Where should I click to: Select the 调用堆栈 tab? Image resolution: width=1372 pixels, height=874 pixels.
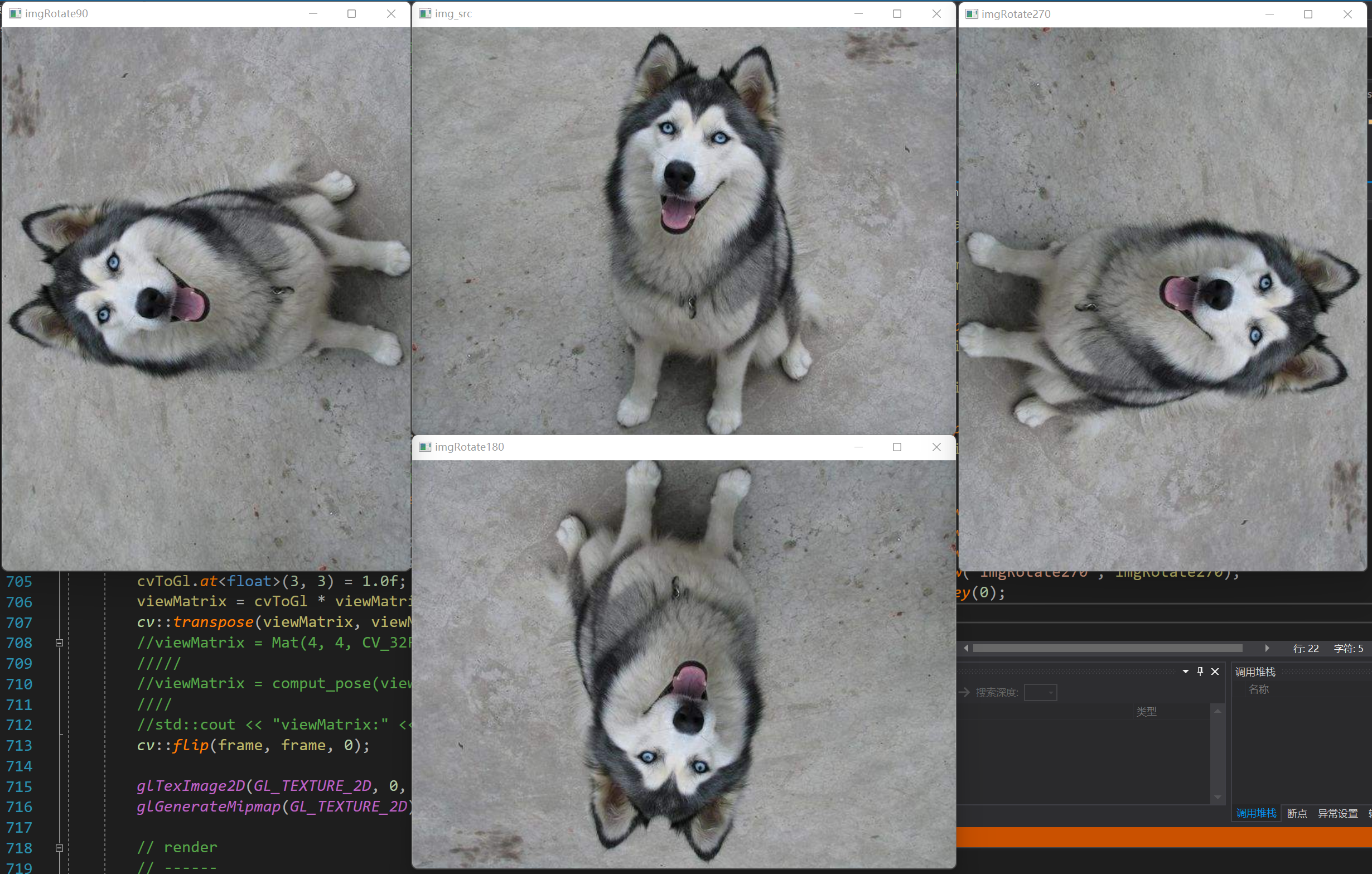pyautogui.click(x=1256, y=813)
